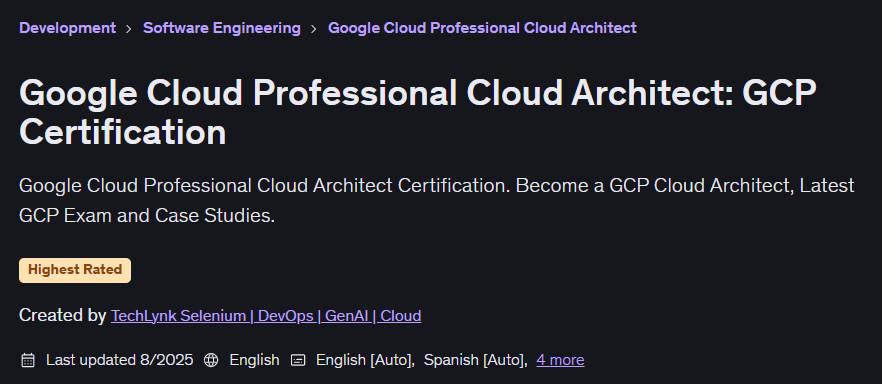Click the chevron after the Development breadcrumb
This screenshot has height=384, width=882.
tap(129, 29)
